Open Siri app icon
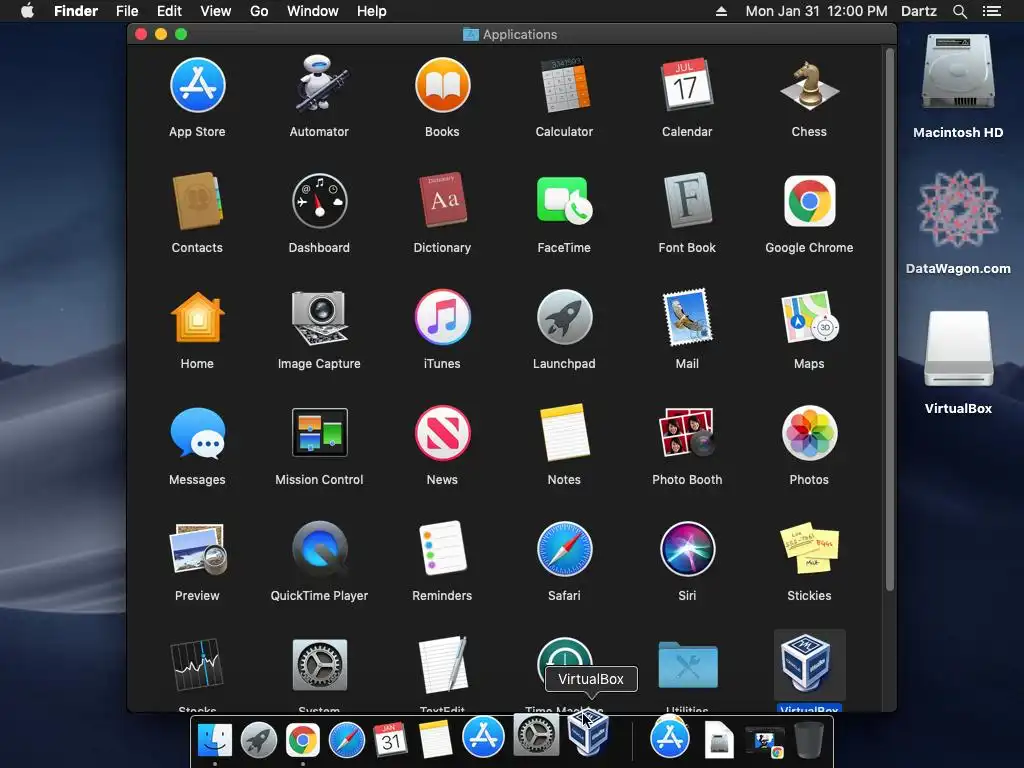This screenshot has height=768, width=1024. [687, 549]
